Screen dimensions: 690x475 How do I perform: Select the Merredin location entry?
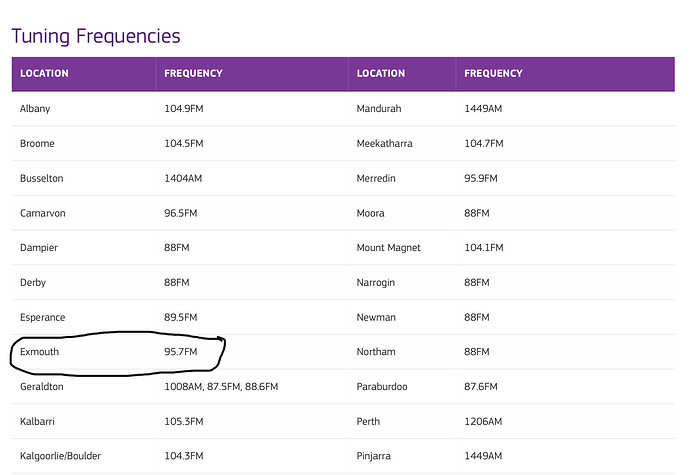point(377,178)
